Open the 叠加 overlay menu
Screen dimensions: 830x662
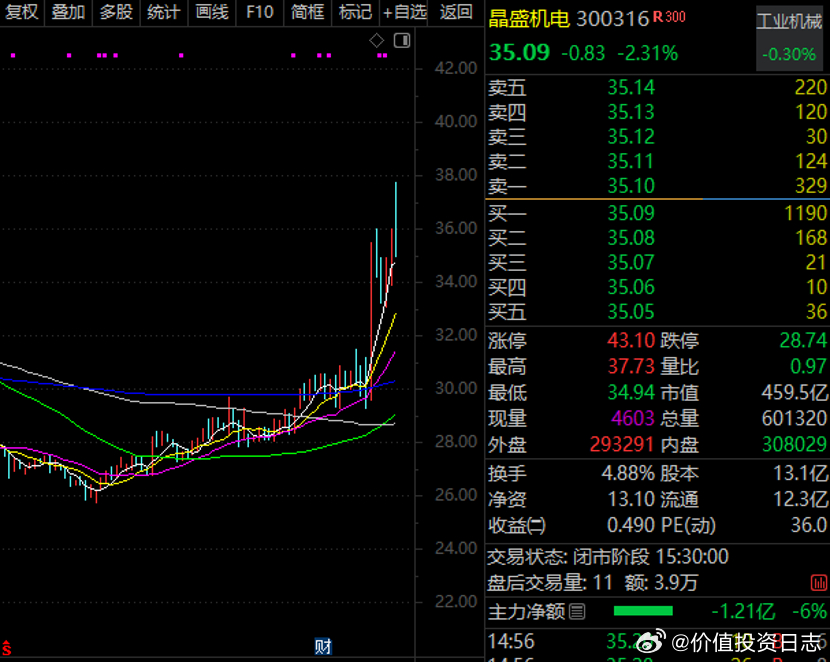click(x=68, y=12)
